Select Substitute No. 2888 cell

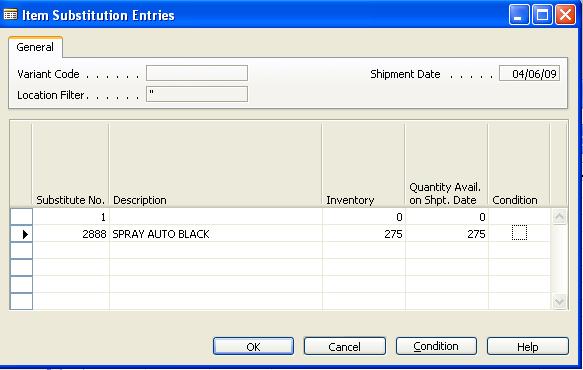tap(71, 234)
